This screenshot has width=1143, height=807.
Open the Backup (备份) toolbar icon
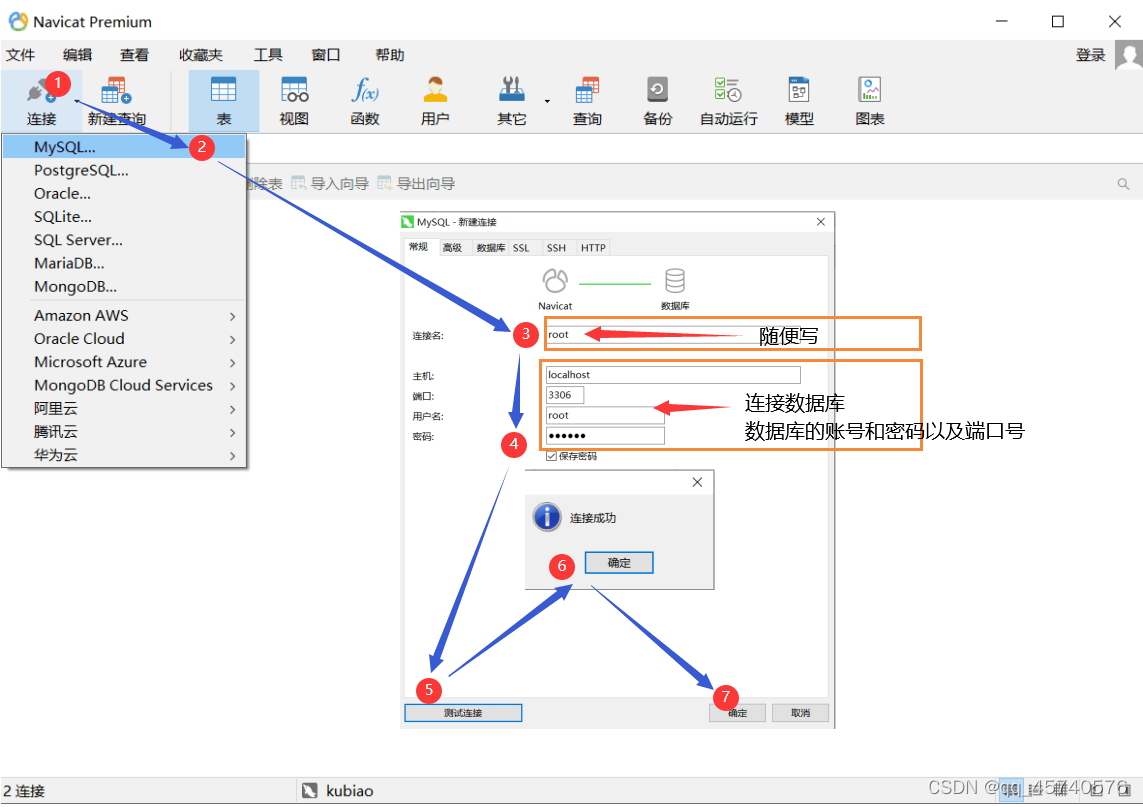pyautogui.click(x=658, y=101)
